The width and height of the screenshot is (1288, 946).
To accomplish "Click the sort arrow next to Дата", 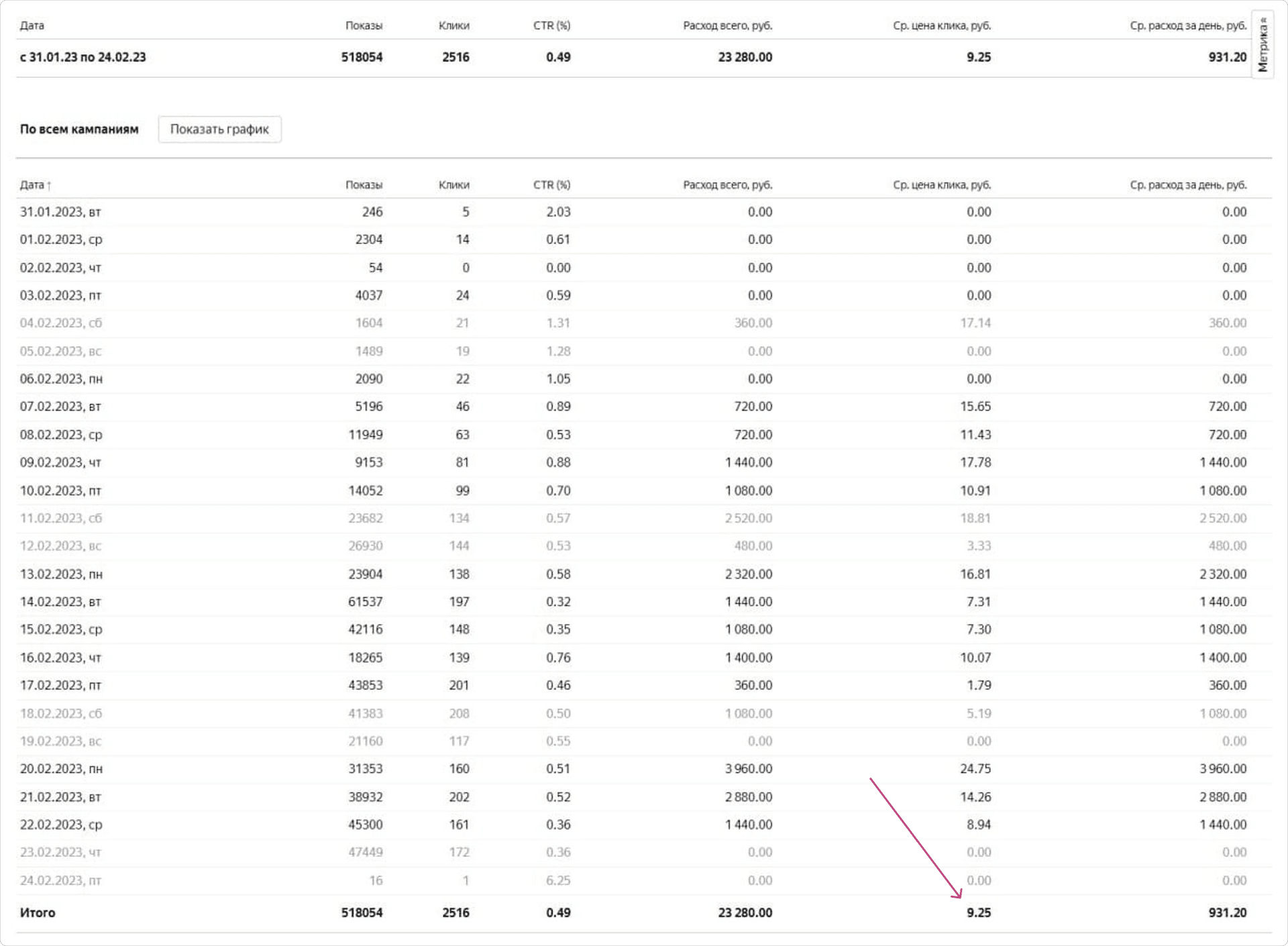I will (49, 186).
